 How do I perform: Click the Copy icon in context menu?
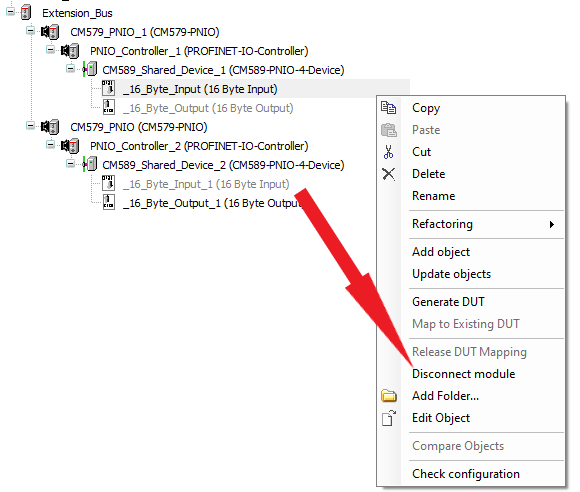click(388, 108)
